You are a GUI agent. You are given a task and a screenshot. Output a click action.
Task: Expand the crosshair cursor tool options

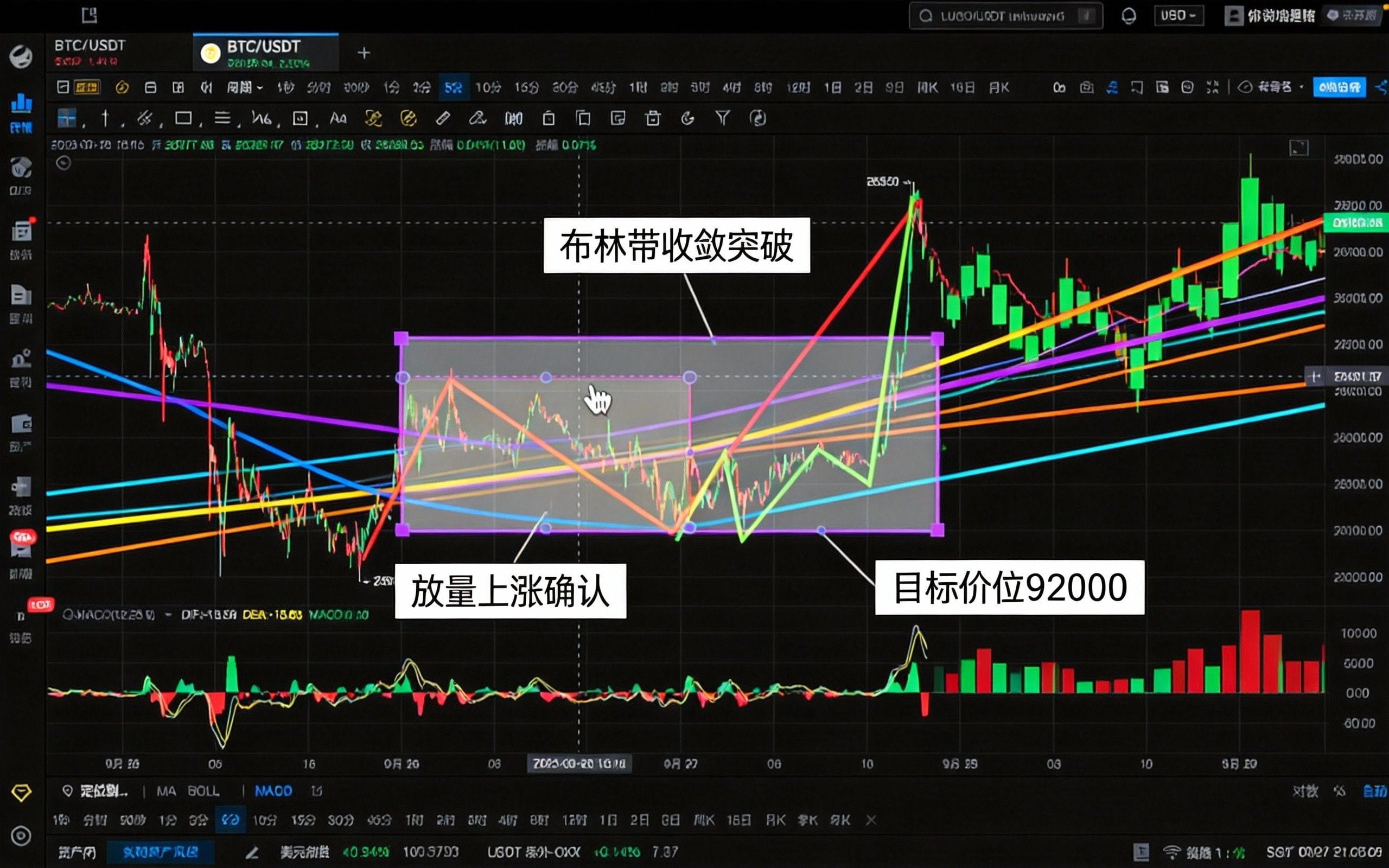point(85,125)
